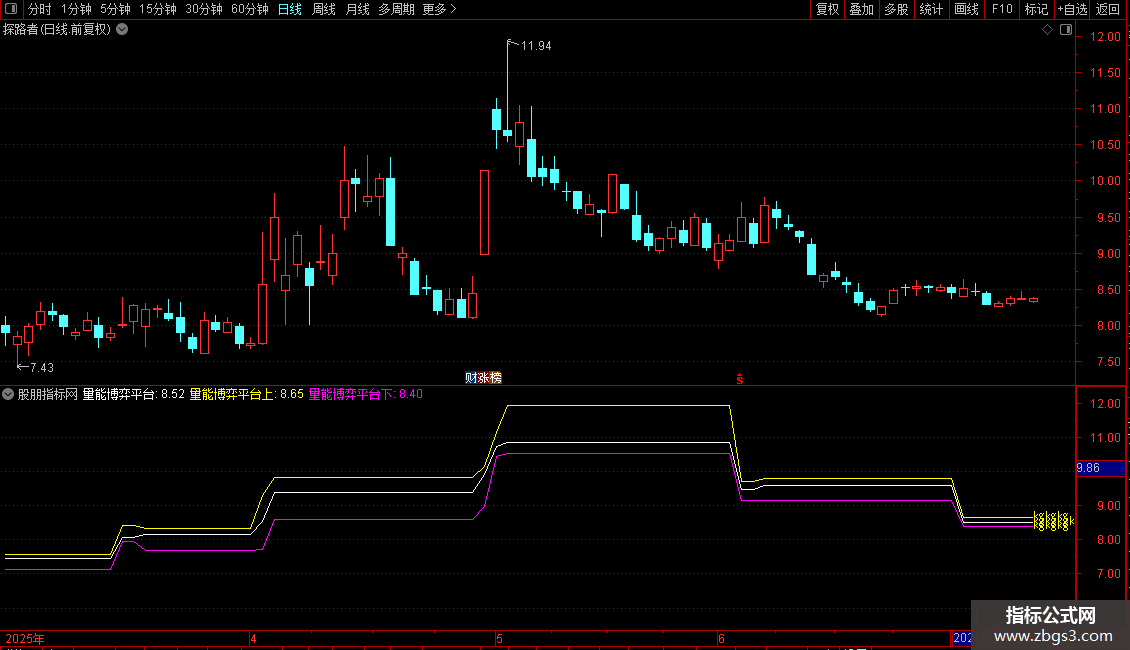Open the 多股 multi-stock view

coord(896,9)
